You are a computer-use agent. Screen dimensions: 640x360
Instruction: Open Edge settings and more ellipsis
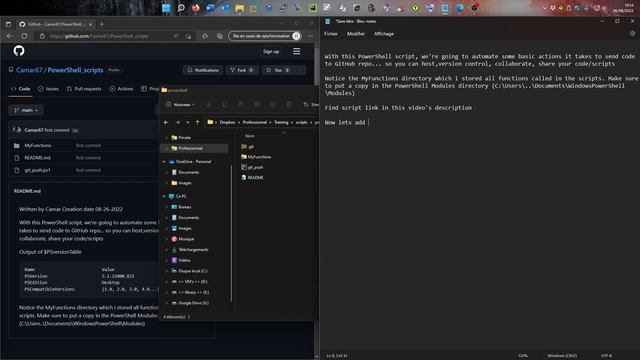311,36
